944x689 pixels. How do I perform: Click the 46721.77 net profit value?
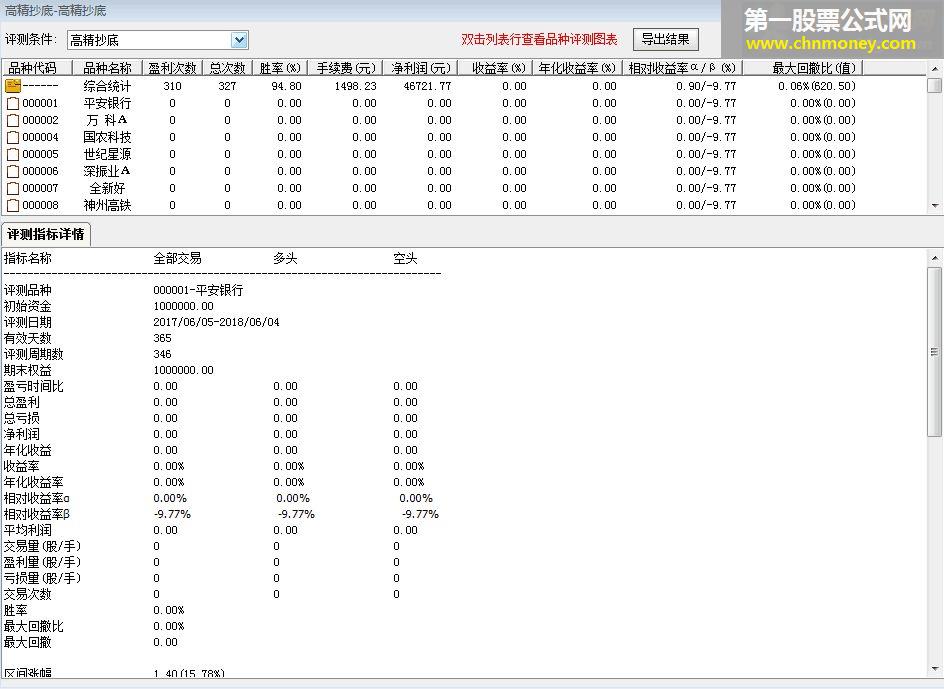[x=427, y=86]
